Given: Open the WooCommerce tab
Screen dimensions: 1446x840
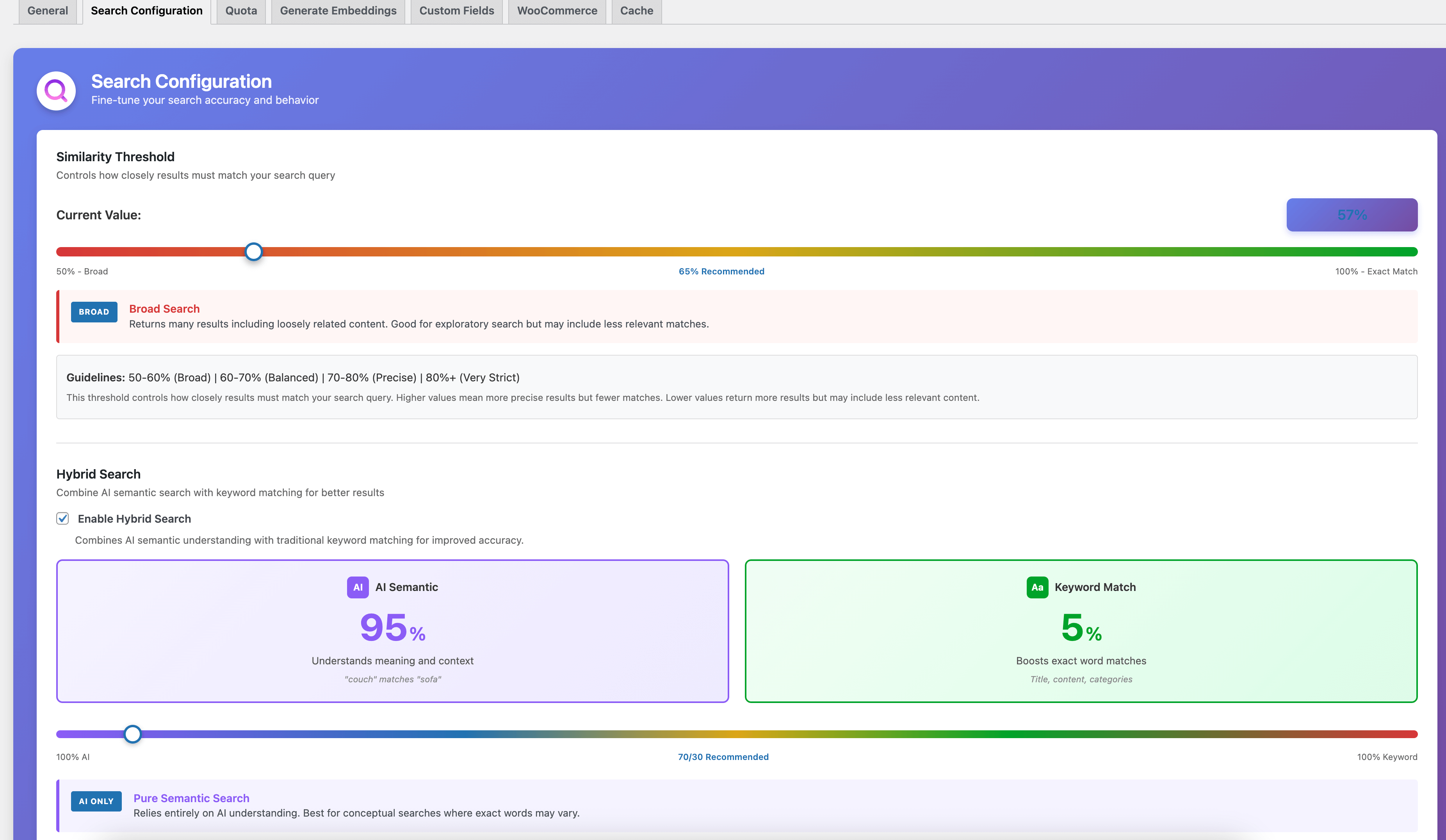Looking at the screenshot, I should point(557,11).
